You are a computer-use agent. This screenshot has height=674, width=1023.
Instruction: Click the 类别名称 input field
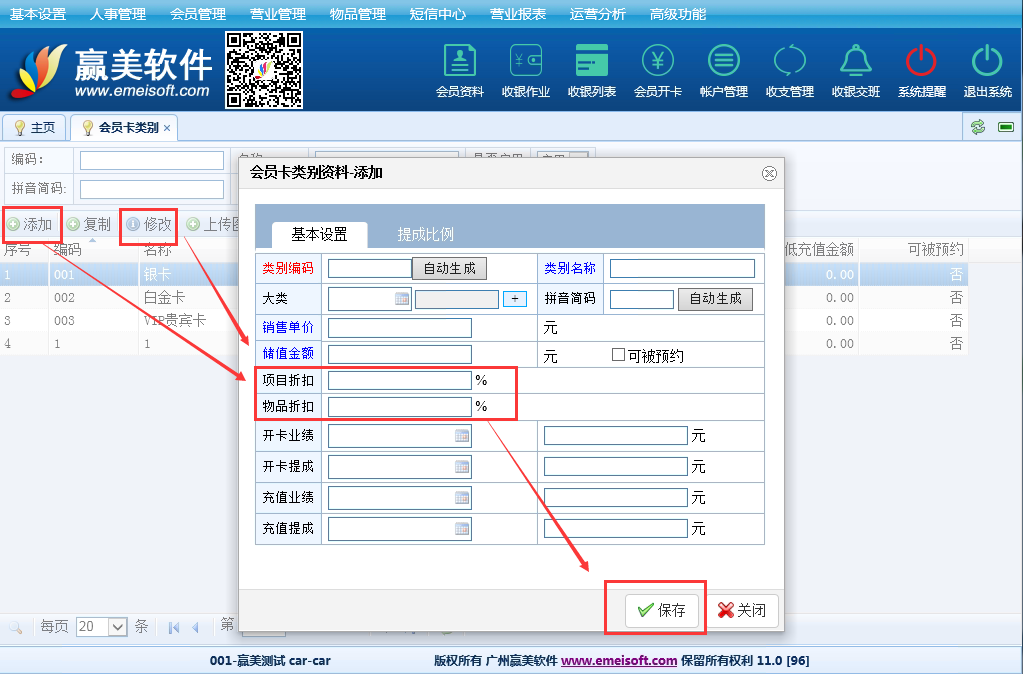point(682,268)
